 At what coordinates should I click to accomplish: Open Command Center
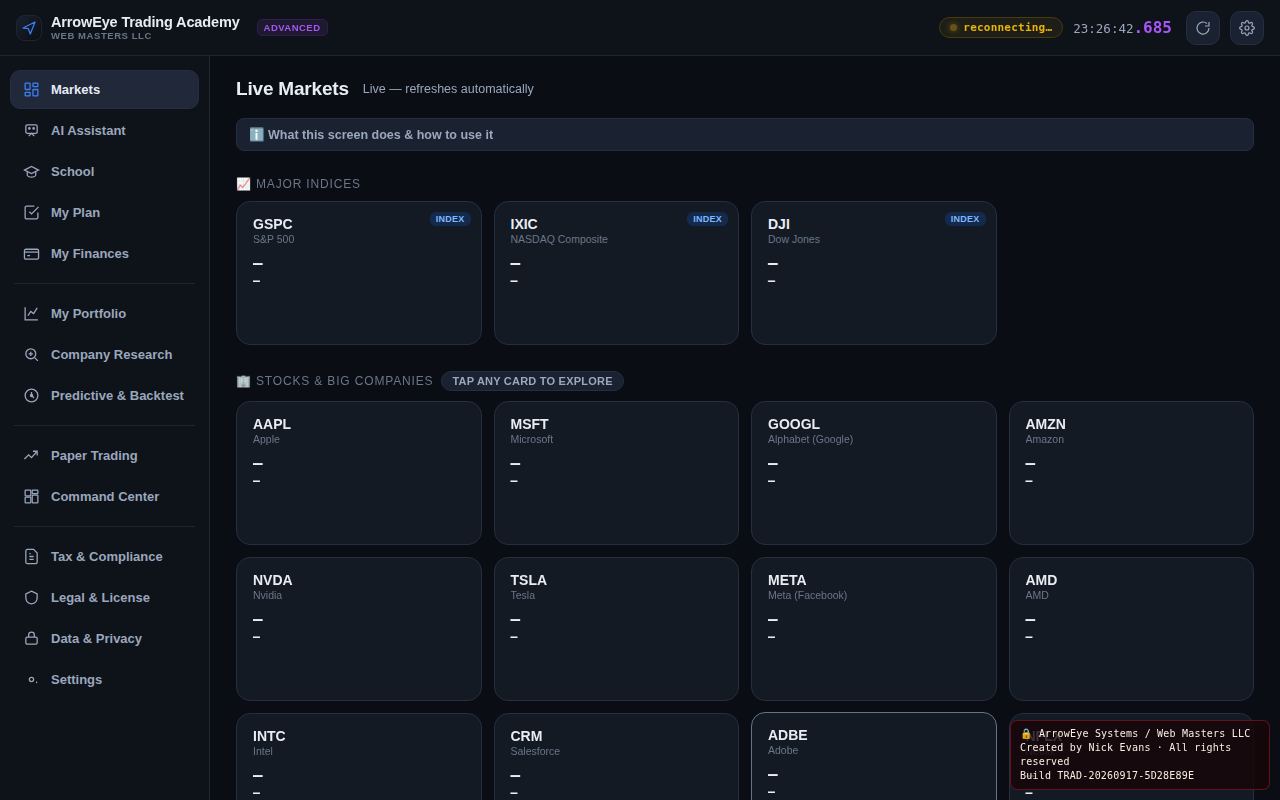pyautogui.click(x=104, y=497)
